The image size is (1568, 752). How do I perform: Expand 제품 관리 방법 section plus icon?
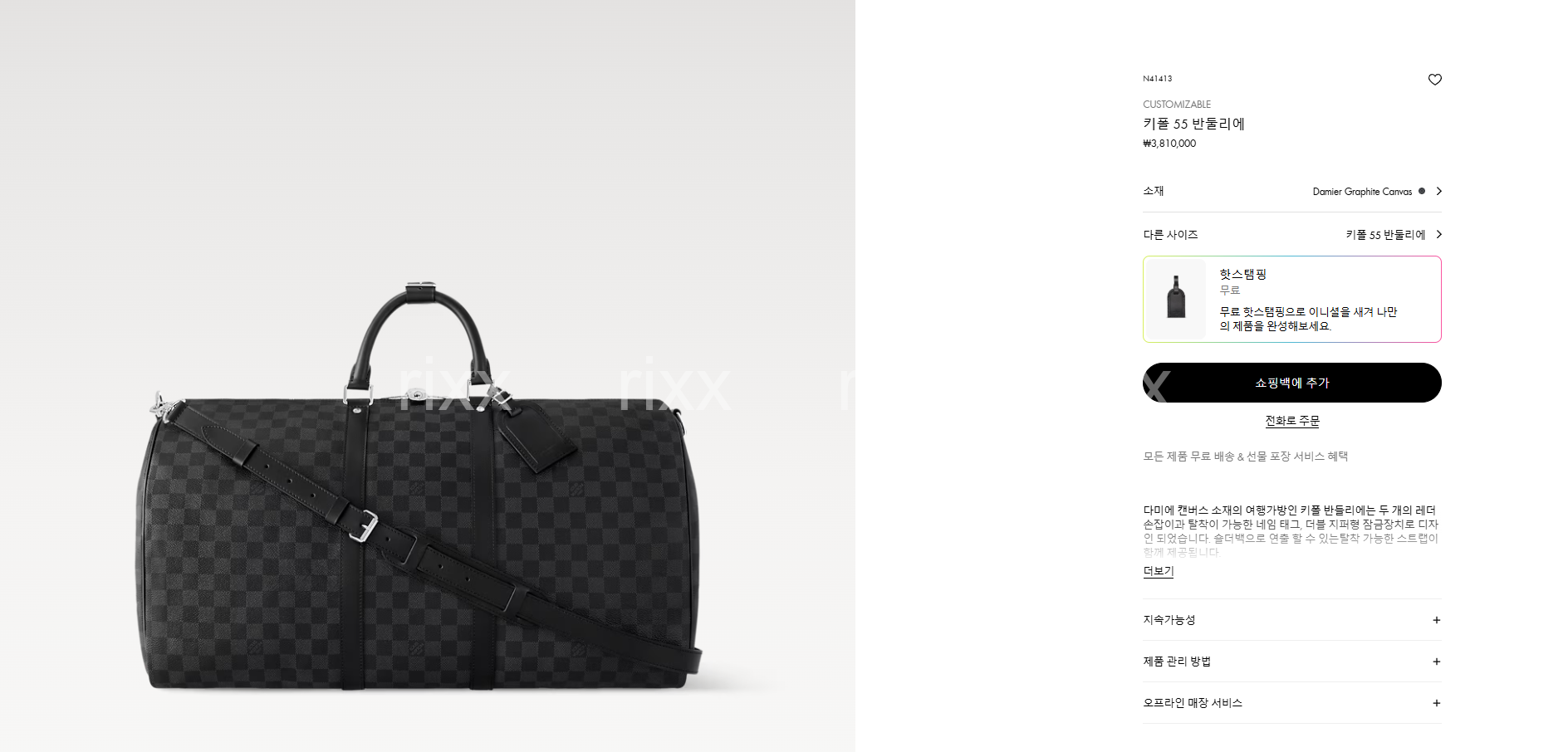(1436, 662)
